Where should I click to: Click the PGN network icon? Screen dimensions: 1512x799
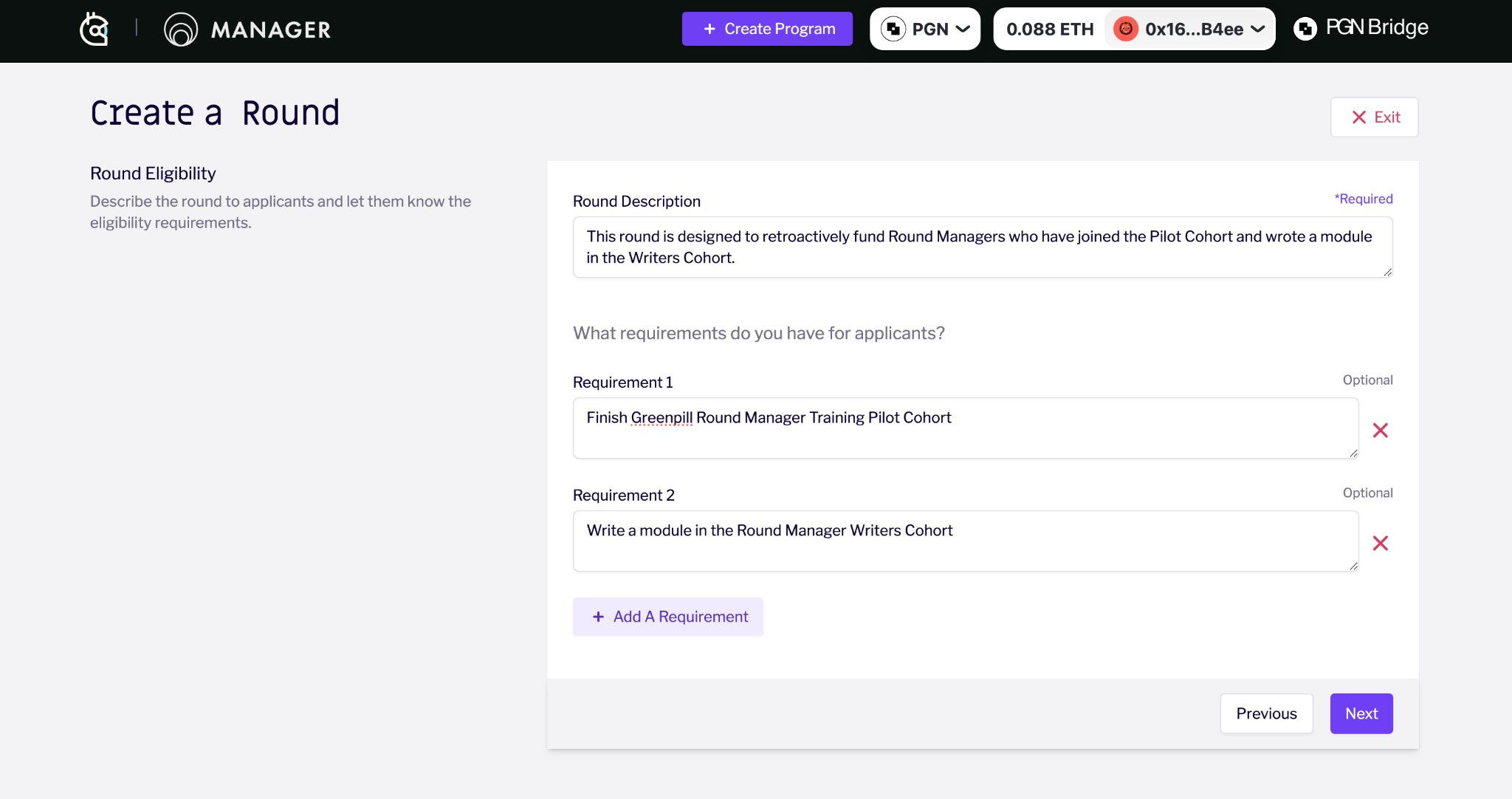[893, 29]
